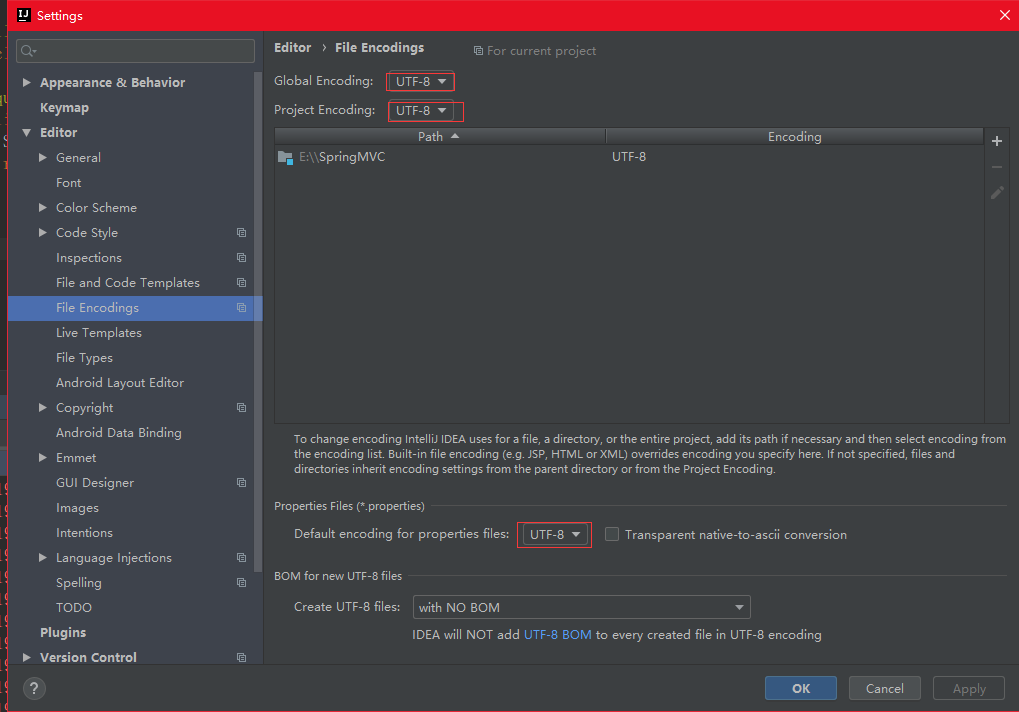Viewport: 1019px width, 712px height.
Task: Select File Types in the tree
Action: pyautogui.click(x=84, y=358)
